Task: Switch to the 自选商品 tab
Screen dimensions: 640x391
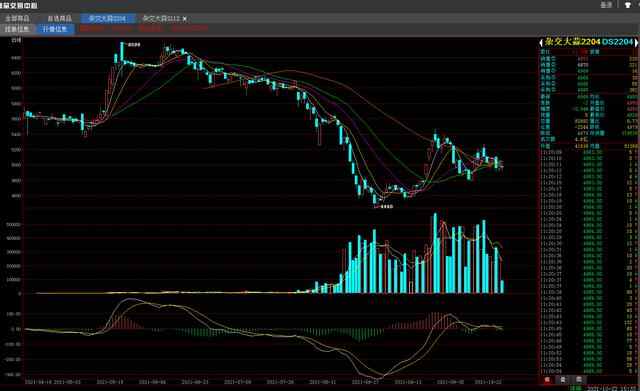Action: point(60,18)
